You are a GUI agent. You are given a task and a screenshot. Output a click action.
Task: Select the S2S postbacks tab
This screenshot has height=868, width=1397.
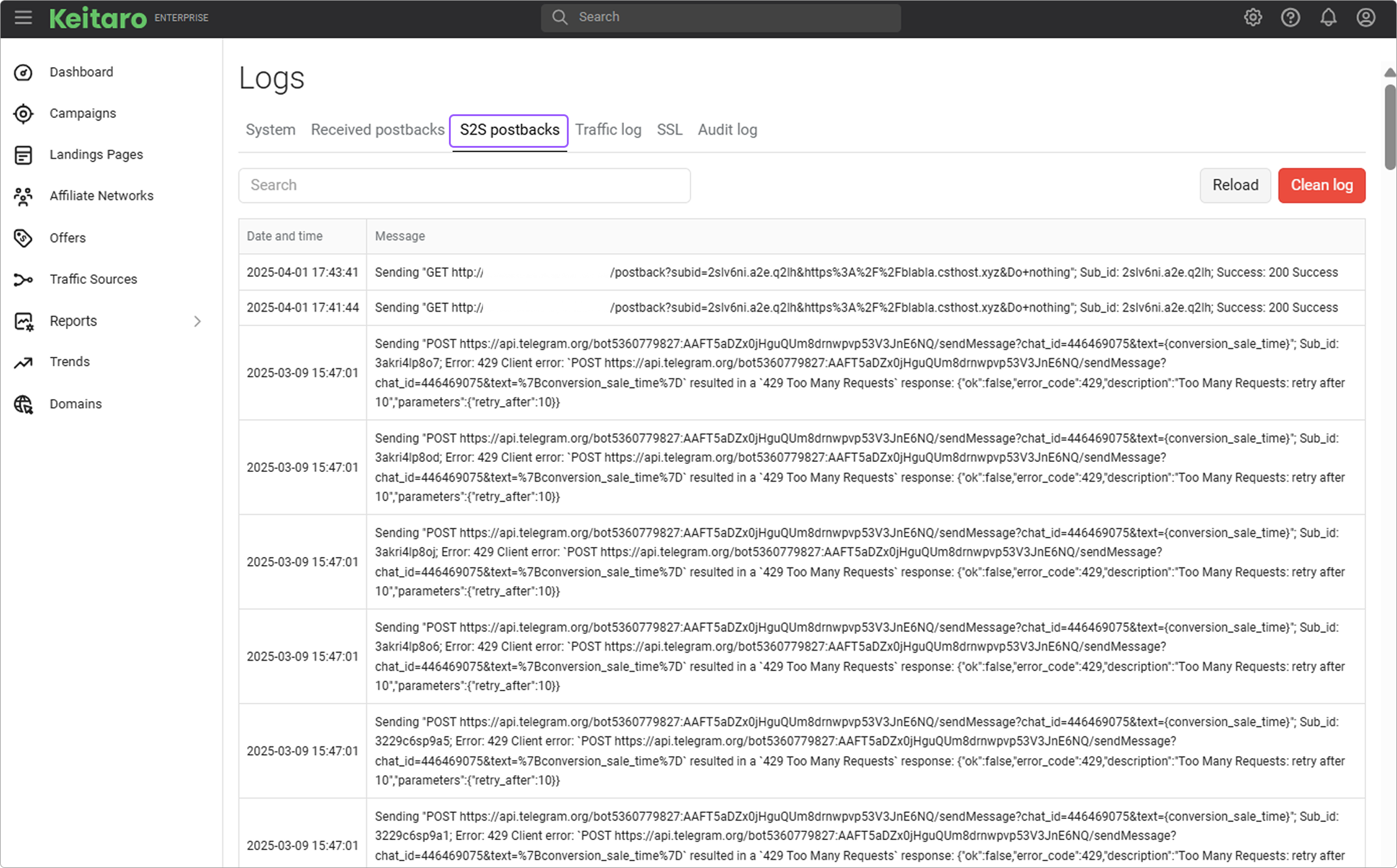(x=509, y=130)
